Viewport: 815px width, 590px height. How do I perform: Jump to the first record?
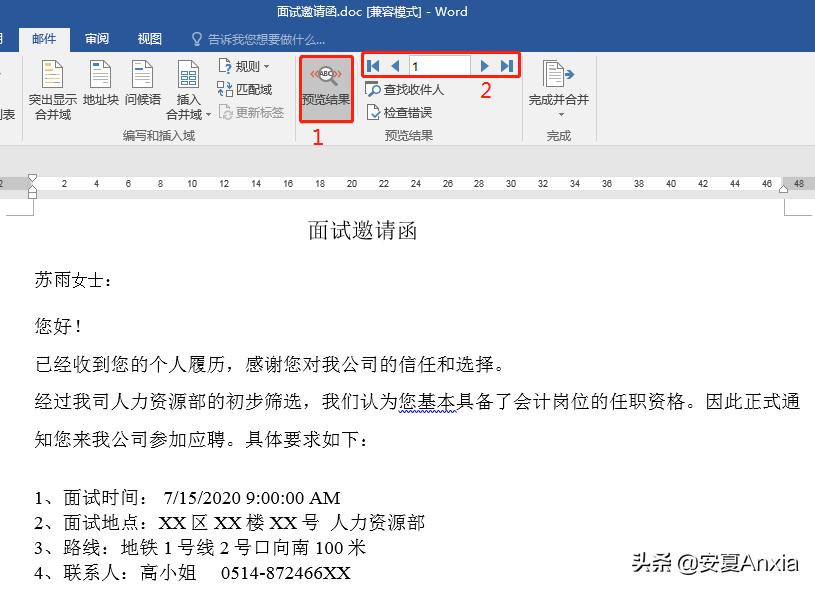[x=373, y=65]
